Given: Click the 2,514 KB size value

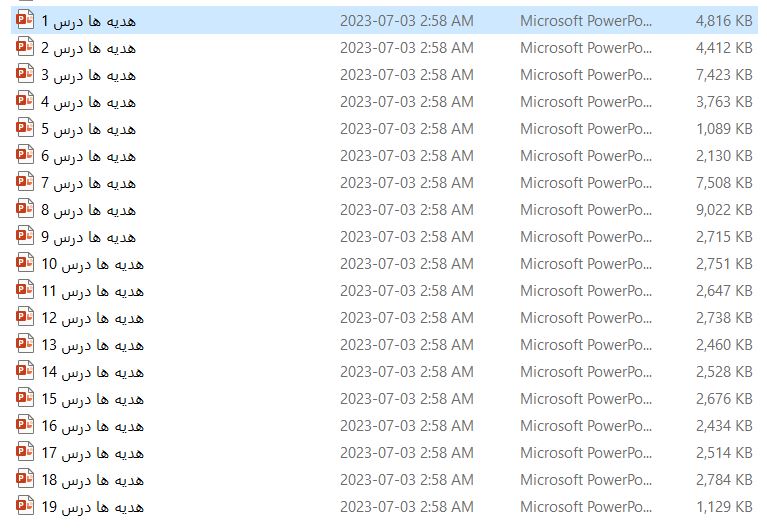Looking at the screenshot, I should pos(724,453).
